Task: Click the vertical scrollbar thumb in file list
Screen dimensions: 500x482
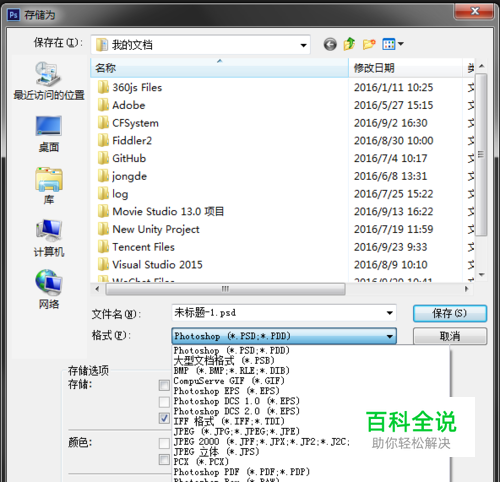Action: [x=481, y=155]
